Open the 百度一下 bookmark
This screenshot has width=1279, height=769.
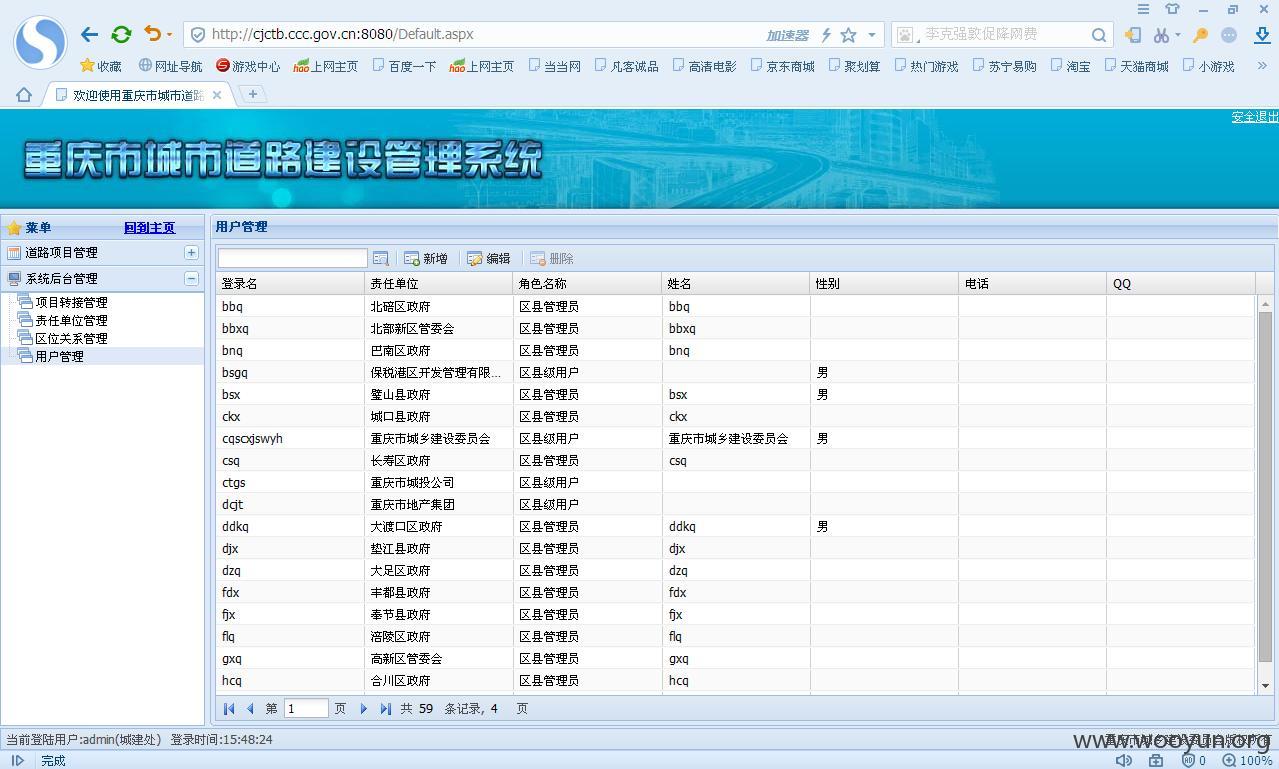[x=404, y=66]
